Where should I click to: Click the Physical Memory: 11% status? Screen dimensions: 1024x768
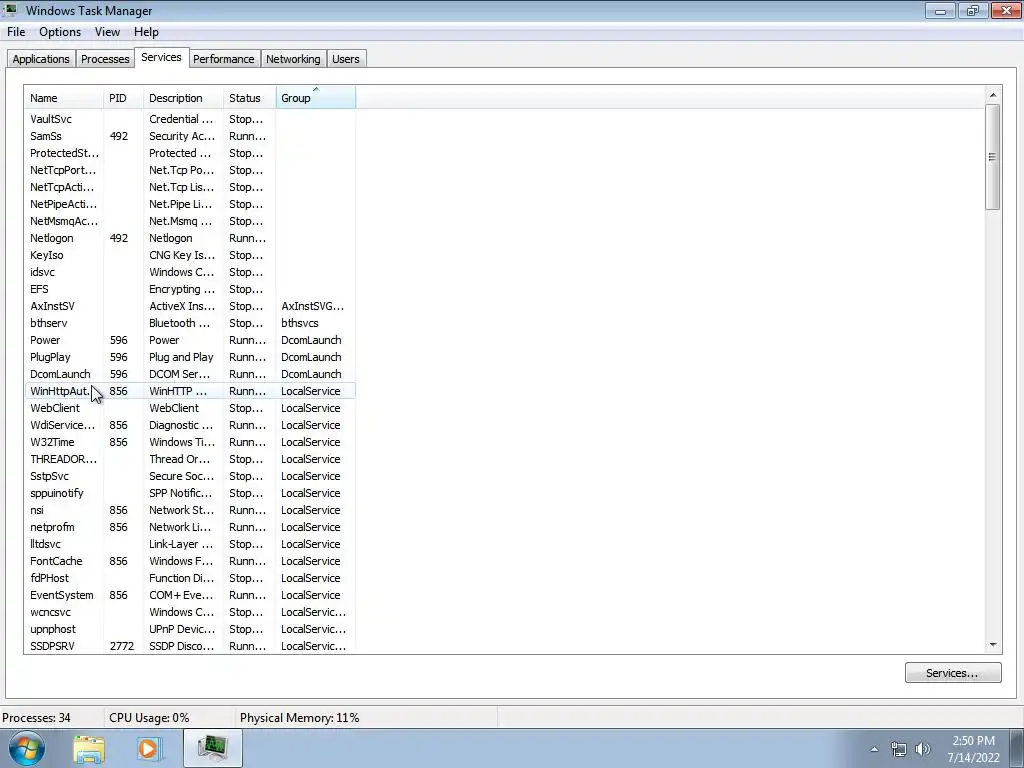300,717
